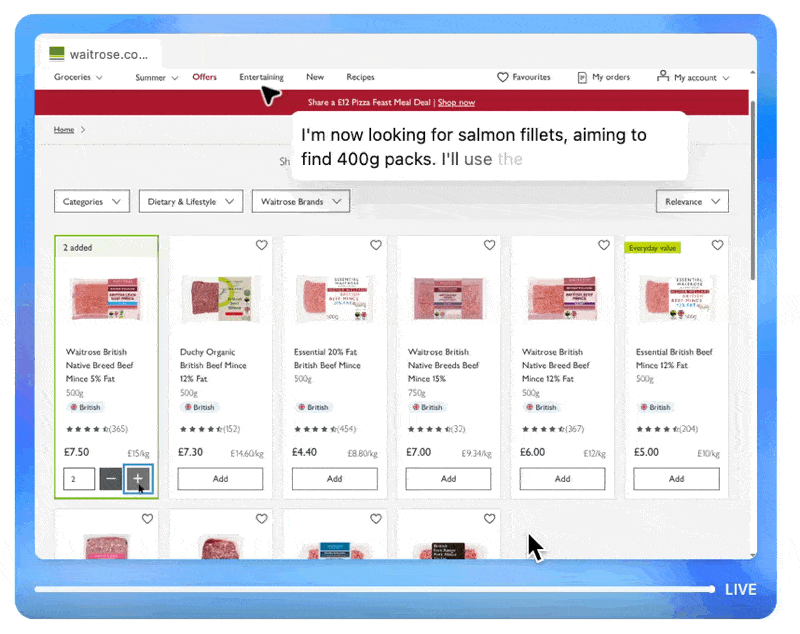Image resolution: width=800 pixels, height=634 pixels.
Task: Click the quantity field showing 2
Action: (x=79, y=479)
